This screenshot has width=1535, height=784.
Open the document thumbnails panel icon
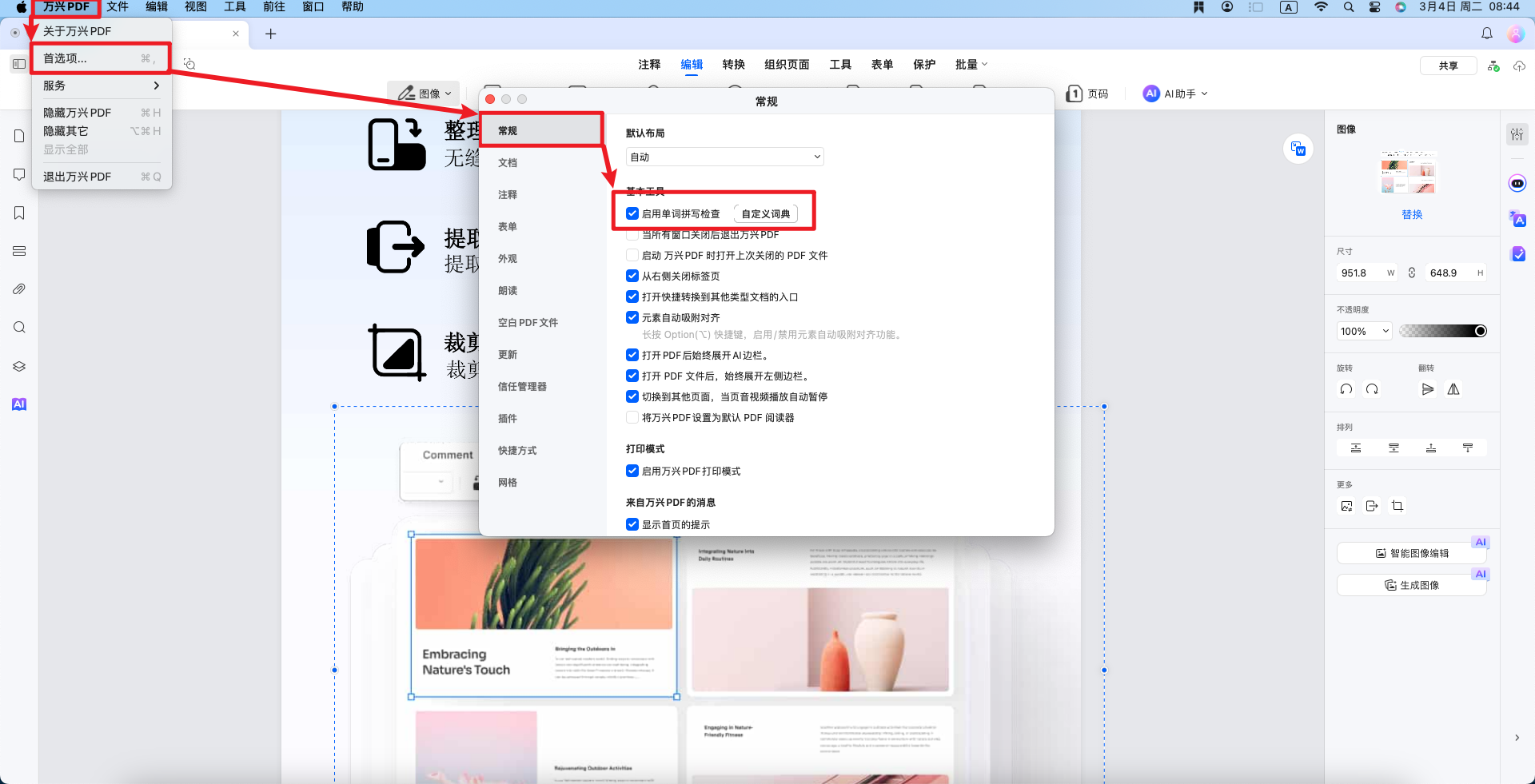(19, 136)
